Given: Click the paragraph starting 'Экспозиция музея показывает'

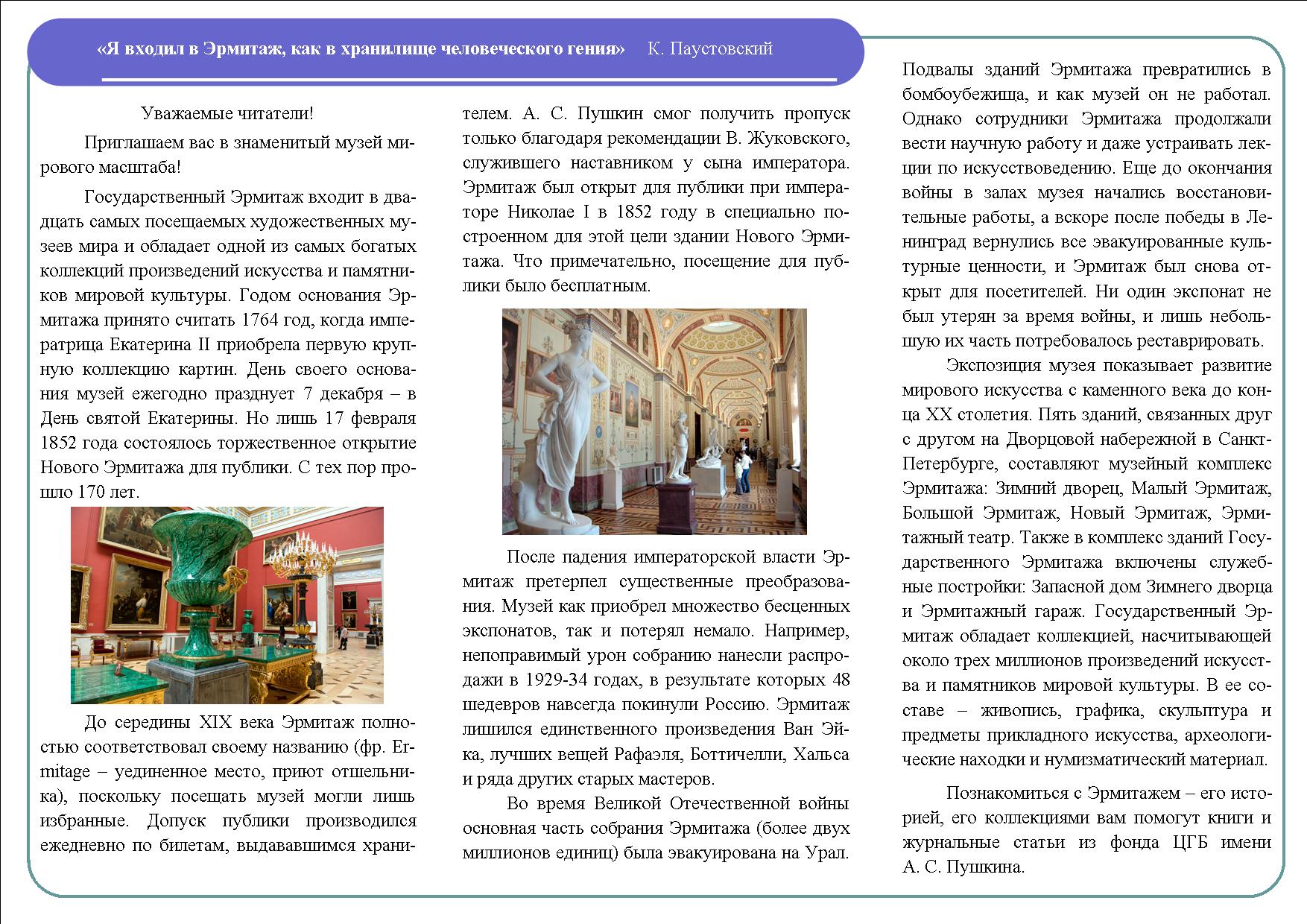Looking at the screenshot, I should click(1086, 563).
